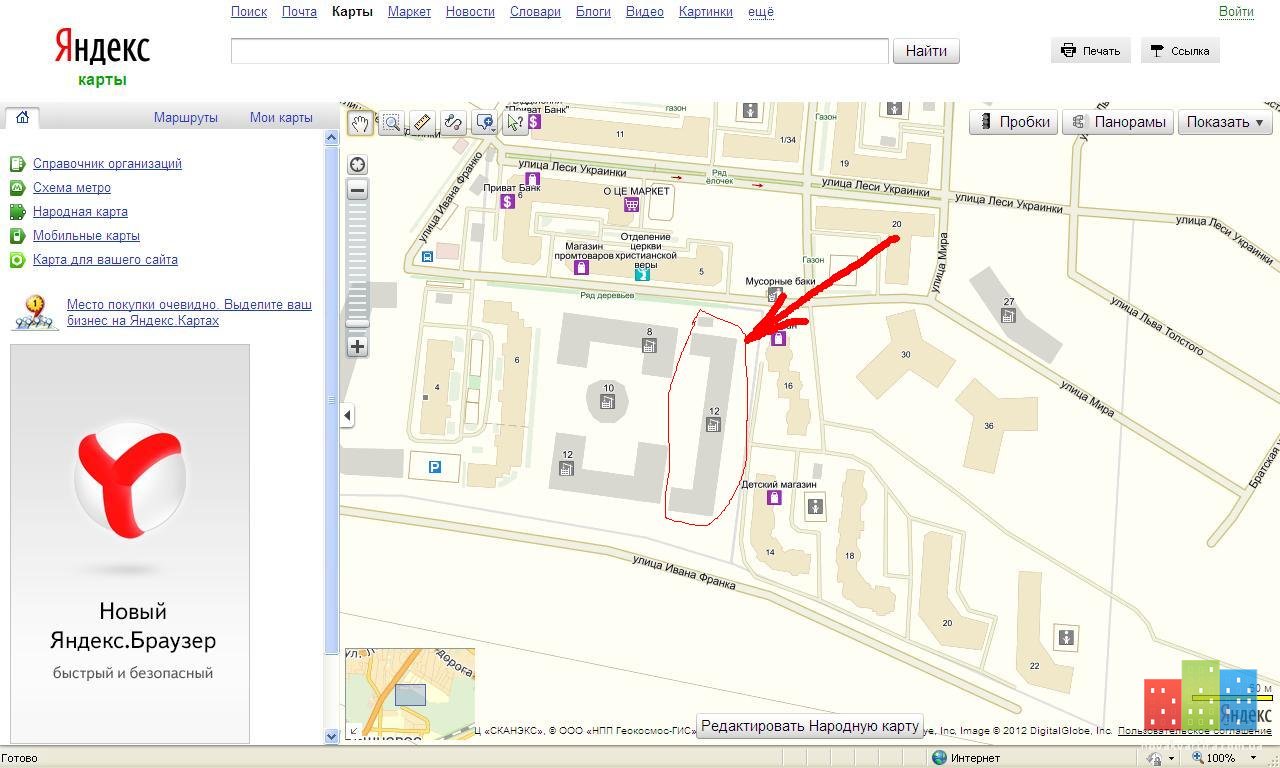This screenshot has width=1280, height=768.
Task: Open the Маршруты tab
Action: pos(186,117)
